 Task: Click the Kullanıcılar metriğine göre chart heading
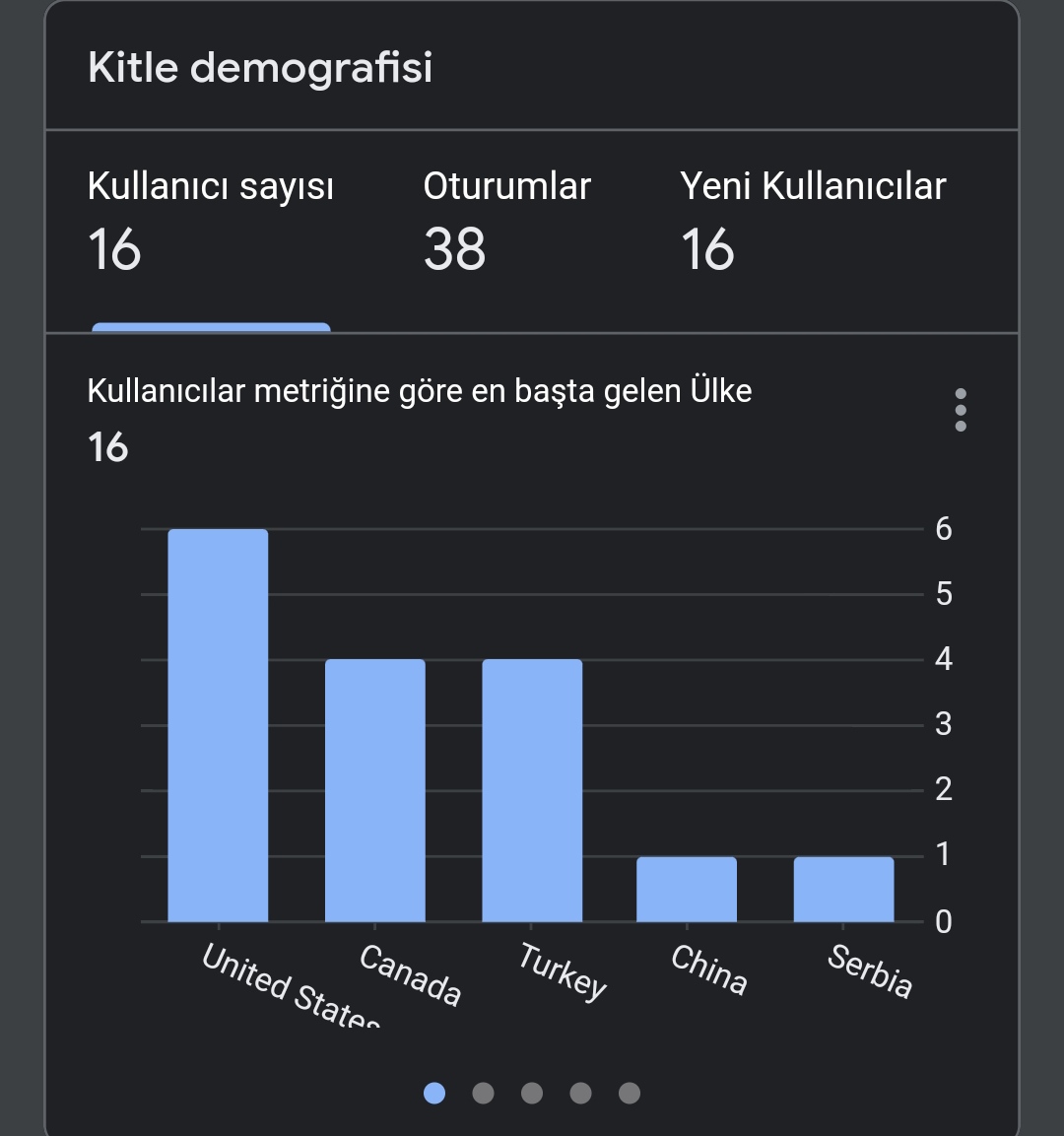420,391
